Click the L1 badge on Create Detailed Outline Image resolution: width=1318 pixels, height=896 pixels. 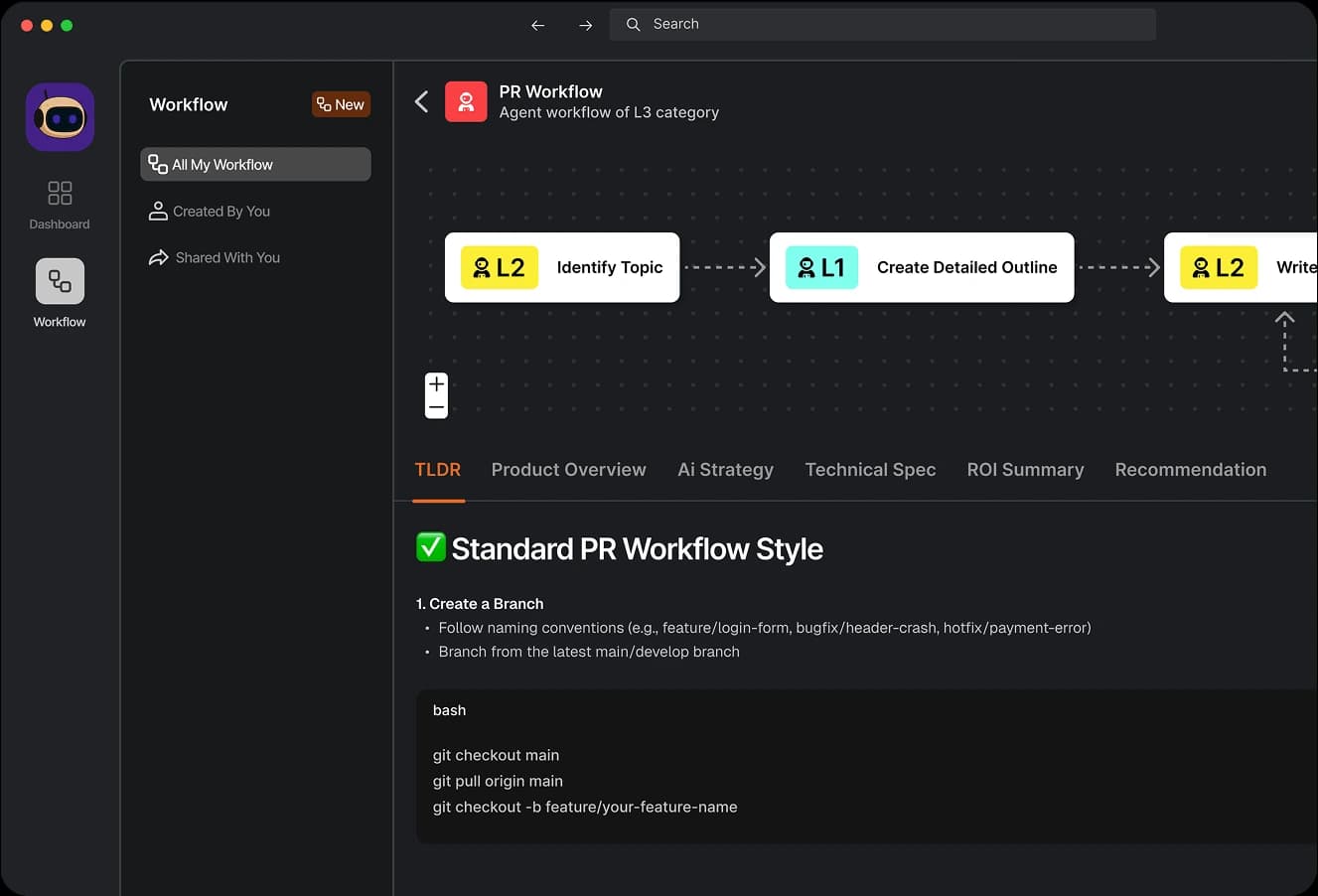pos(821,267)
